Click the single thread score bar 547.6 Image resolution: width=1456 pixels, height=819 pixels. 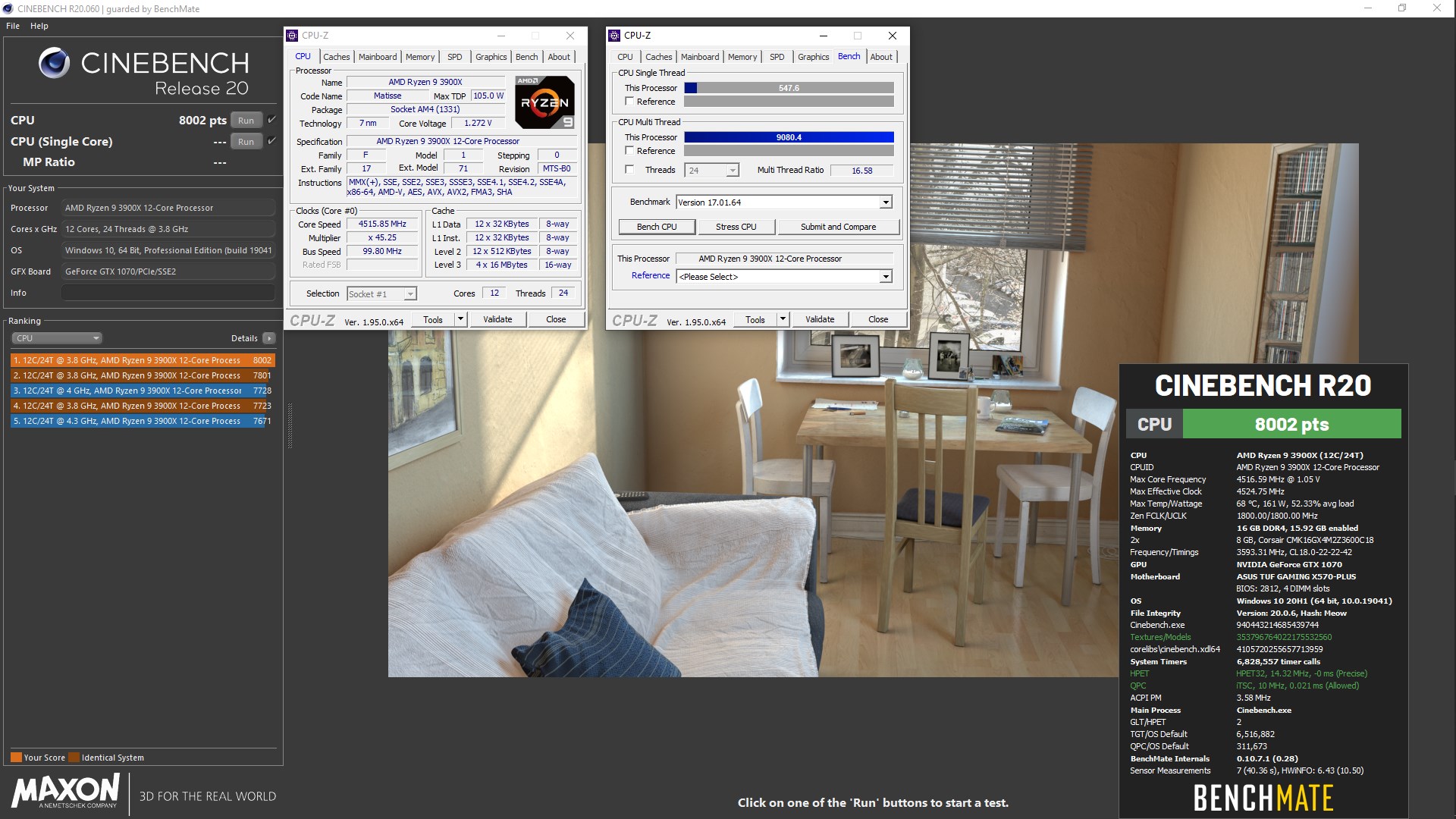tap(789, 88)
